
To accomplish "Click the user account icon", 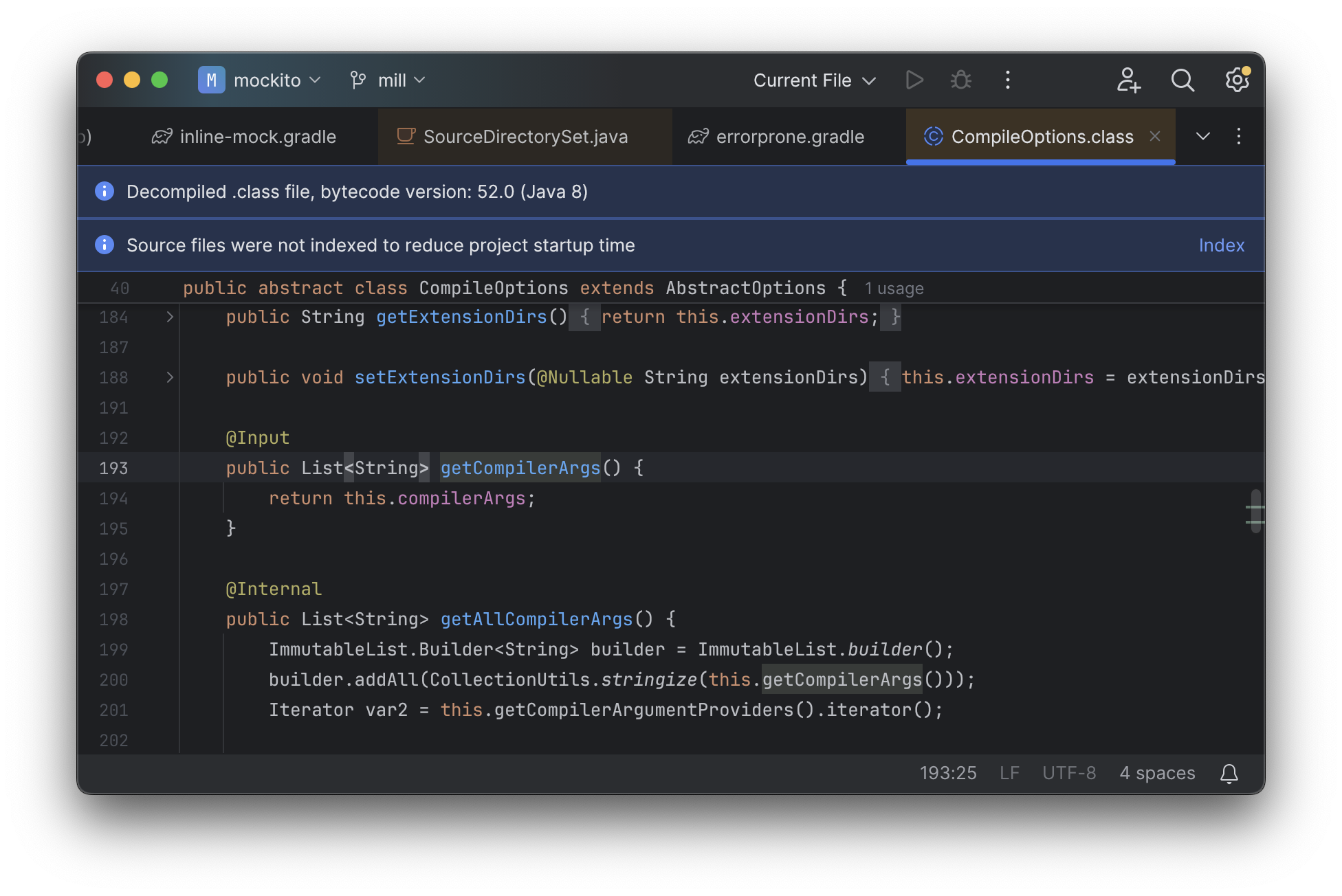I will (x=1128, y=80).
